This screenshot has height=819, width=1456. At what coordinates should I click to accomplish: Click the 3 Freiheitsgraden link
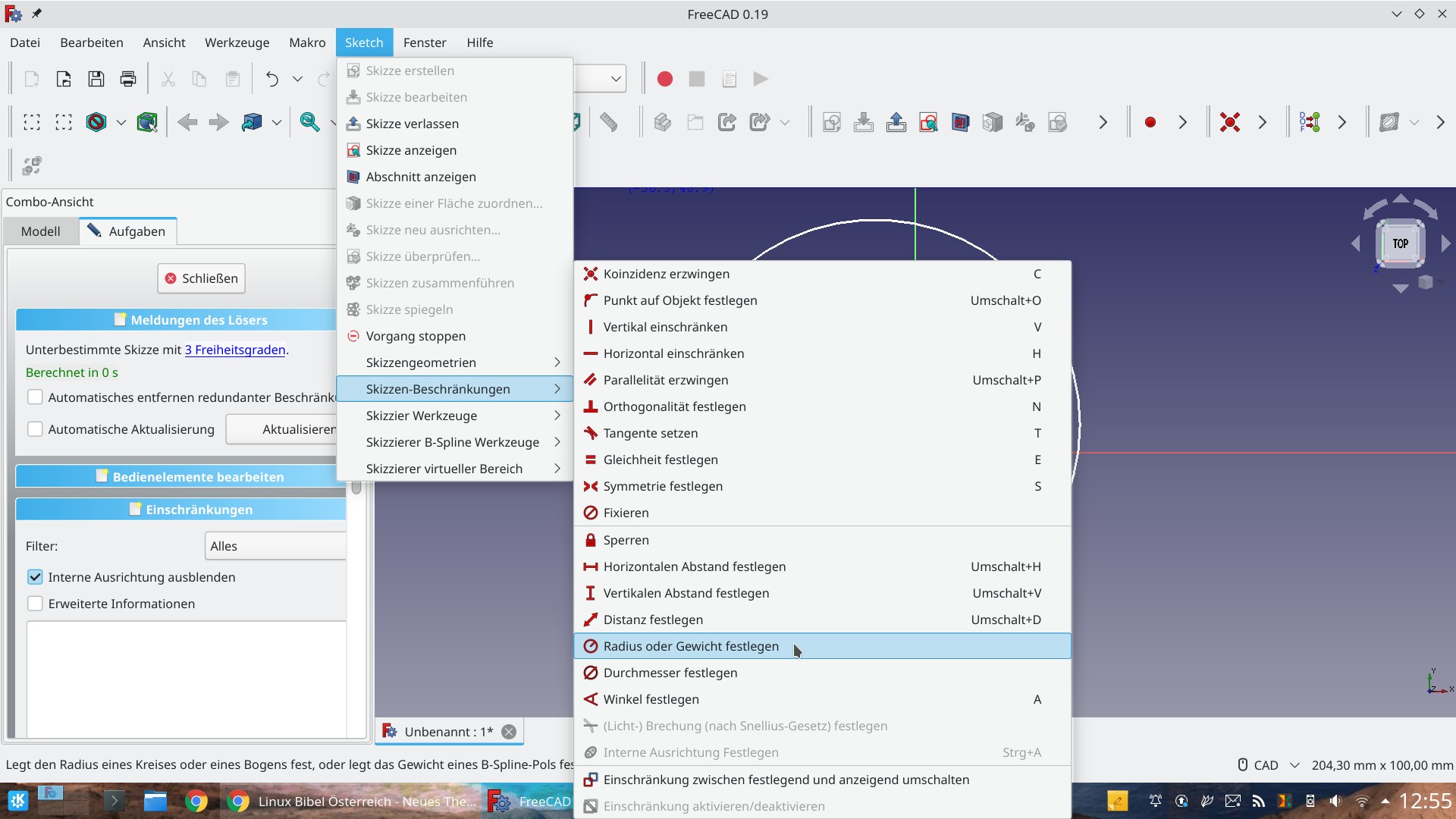(x=235, y=350)
